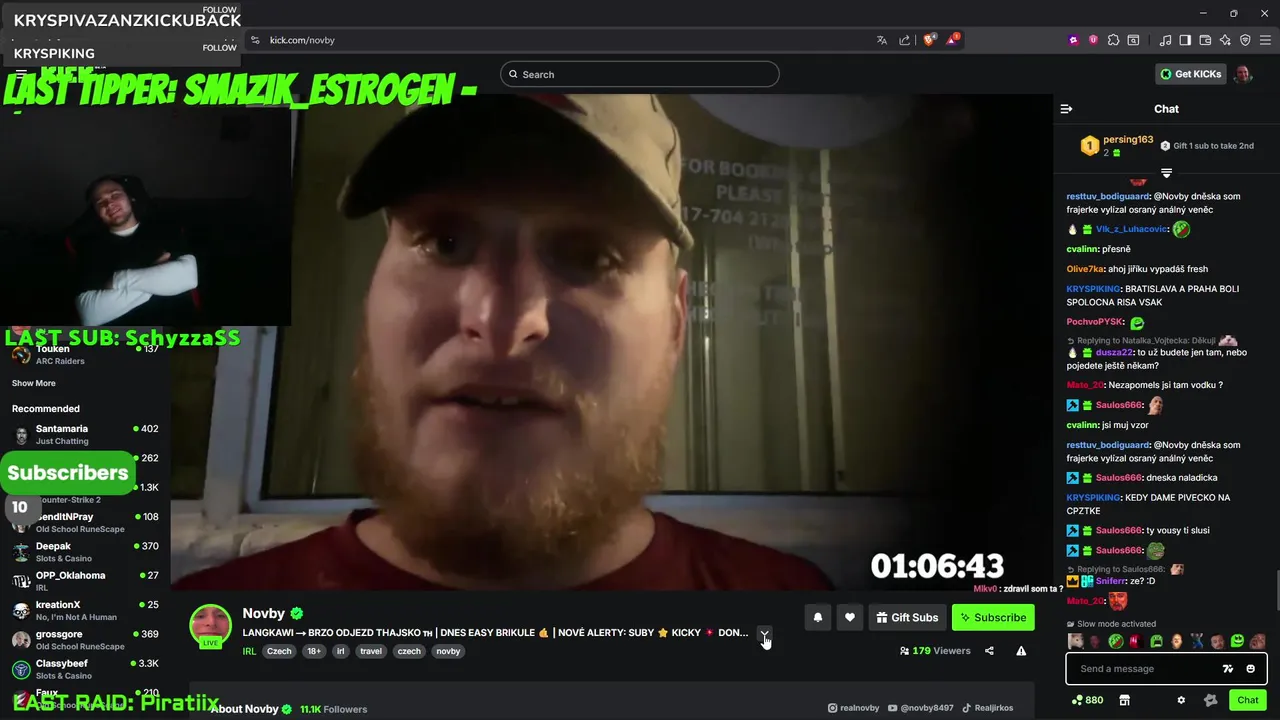
Task: Open the Brave Wallet icon
Action: (1205, 40)
